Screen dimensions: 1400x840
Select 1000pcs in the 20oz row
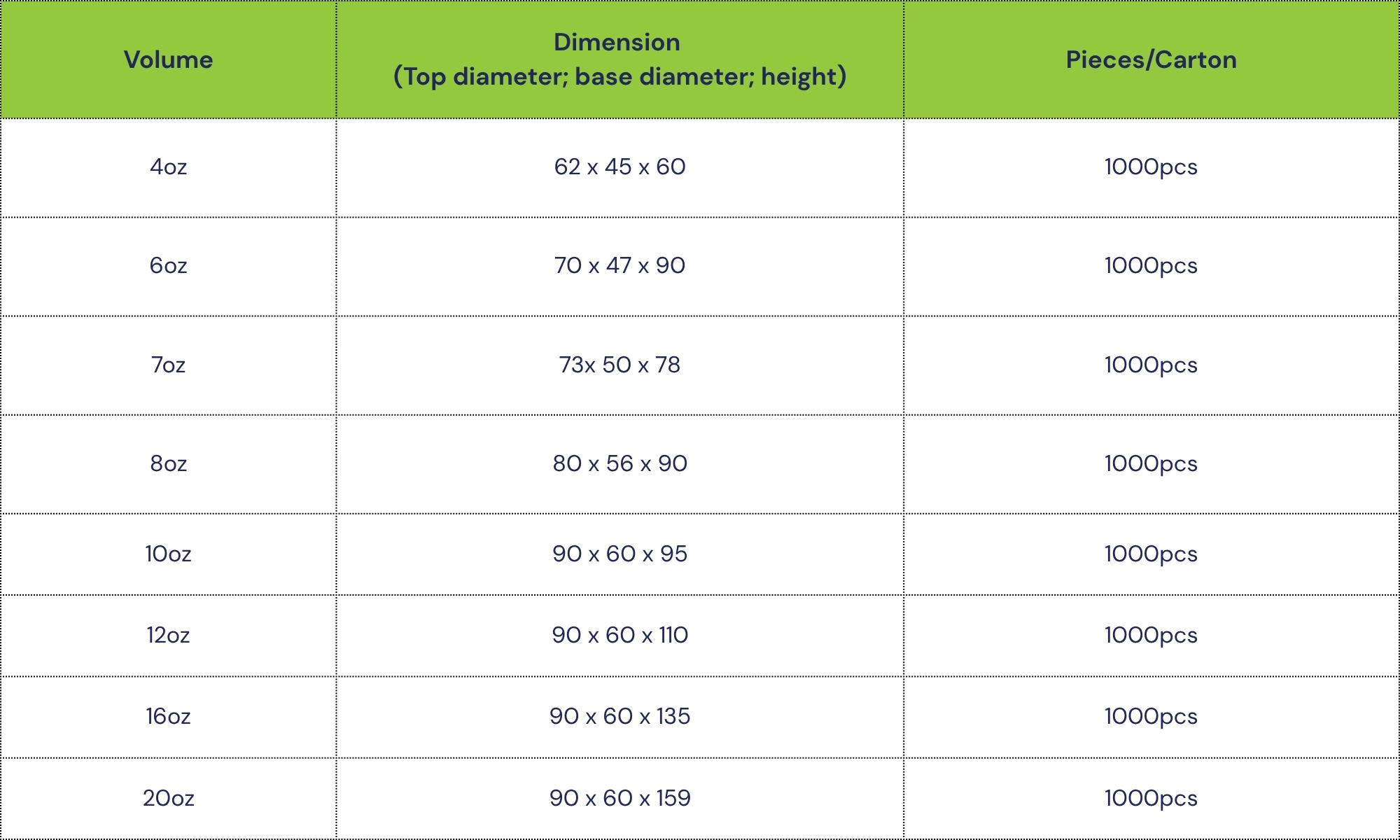tap(1151, 799)
